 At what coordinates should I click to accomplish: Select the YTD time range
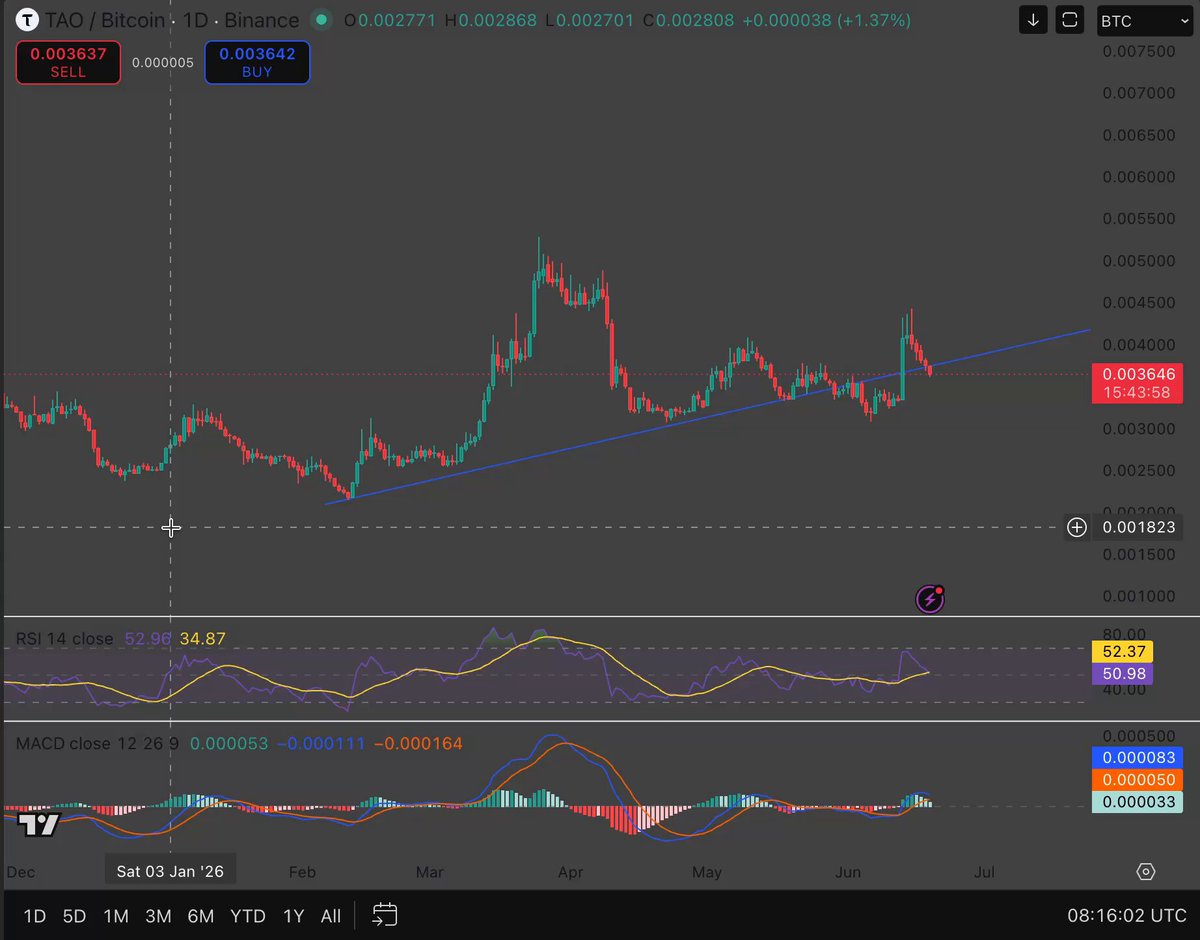coord(247,916)
